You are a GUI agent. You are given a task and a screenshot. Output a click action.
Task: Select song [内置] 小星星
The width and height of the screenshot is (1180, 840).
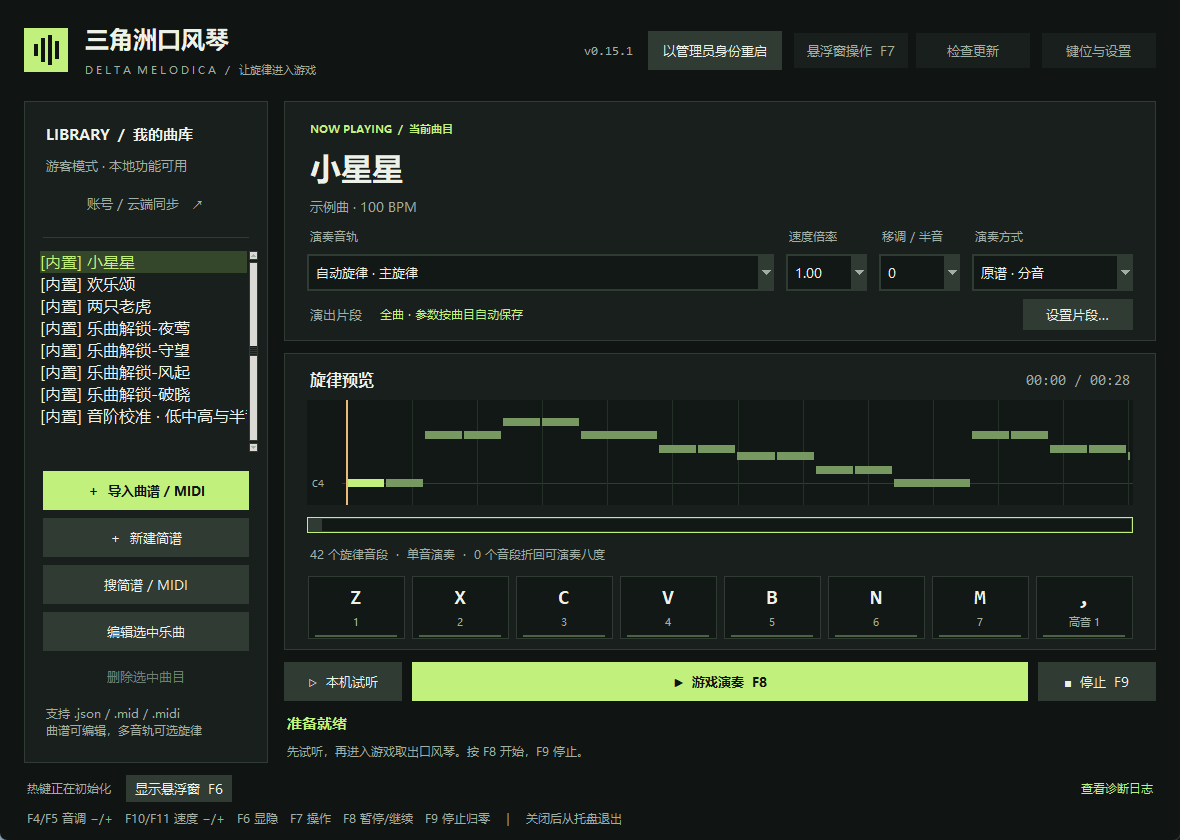(x=143, y=262)
